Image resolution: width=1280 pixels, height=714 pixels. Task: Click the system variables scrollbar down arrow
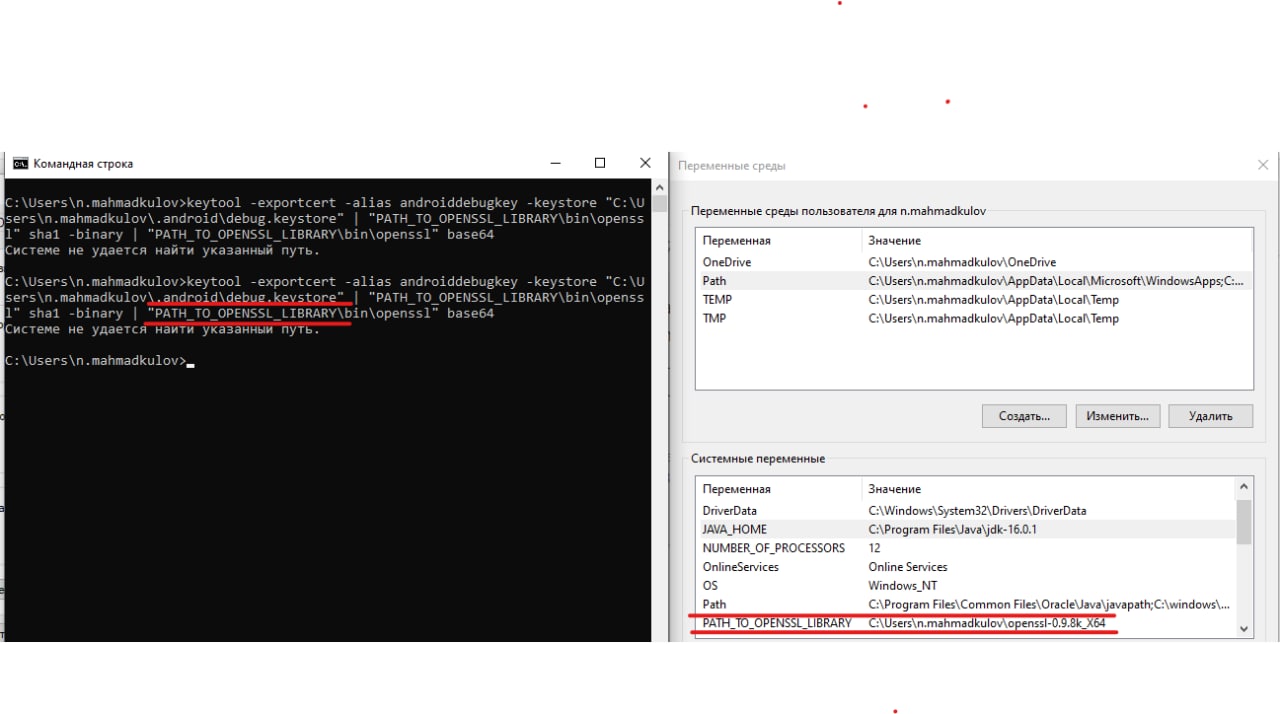[1244, 628]
